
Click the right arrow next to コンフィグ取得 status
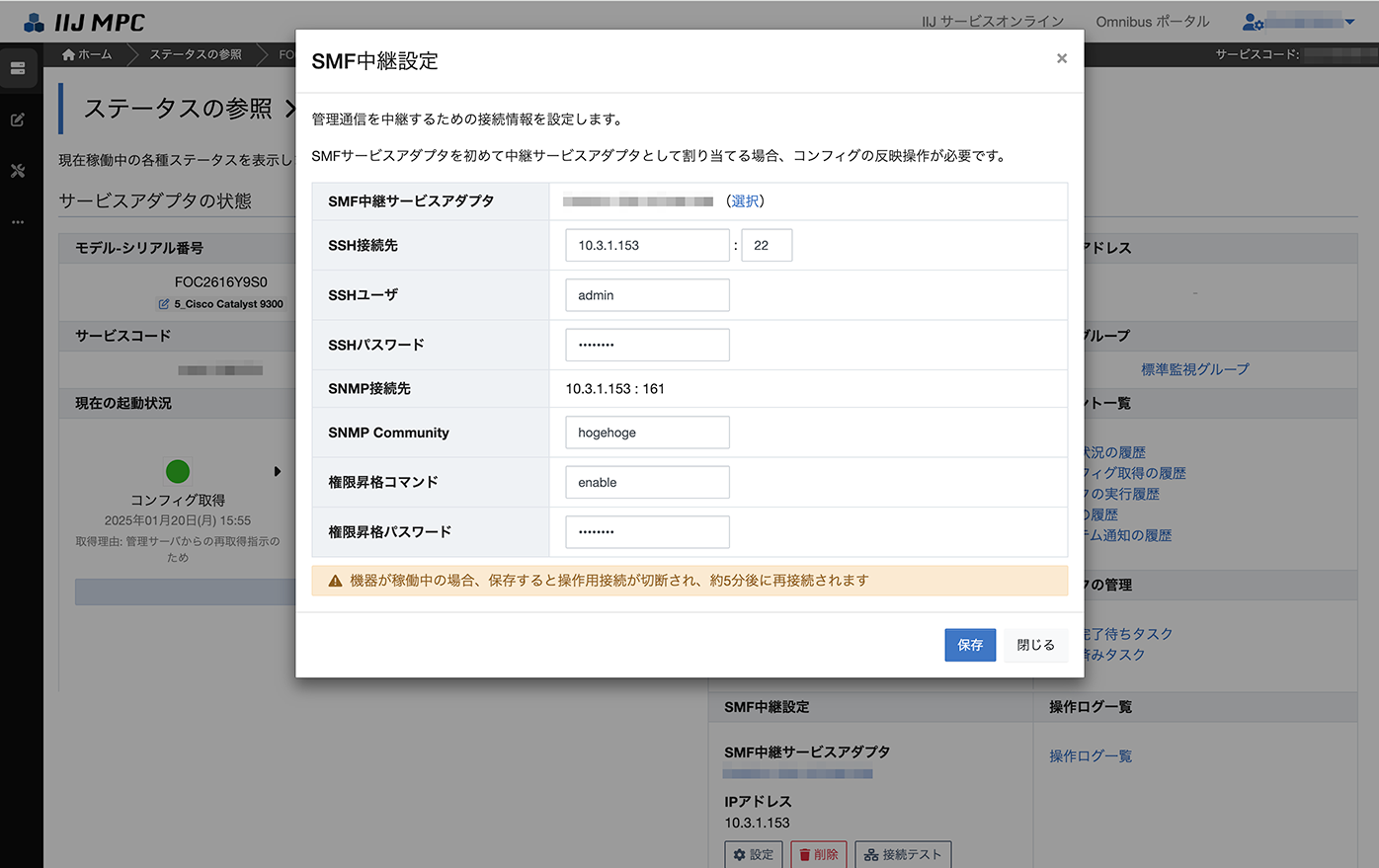tap(278, 472)
